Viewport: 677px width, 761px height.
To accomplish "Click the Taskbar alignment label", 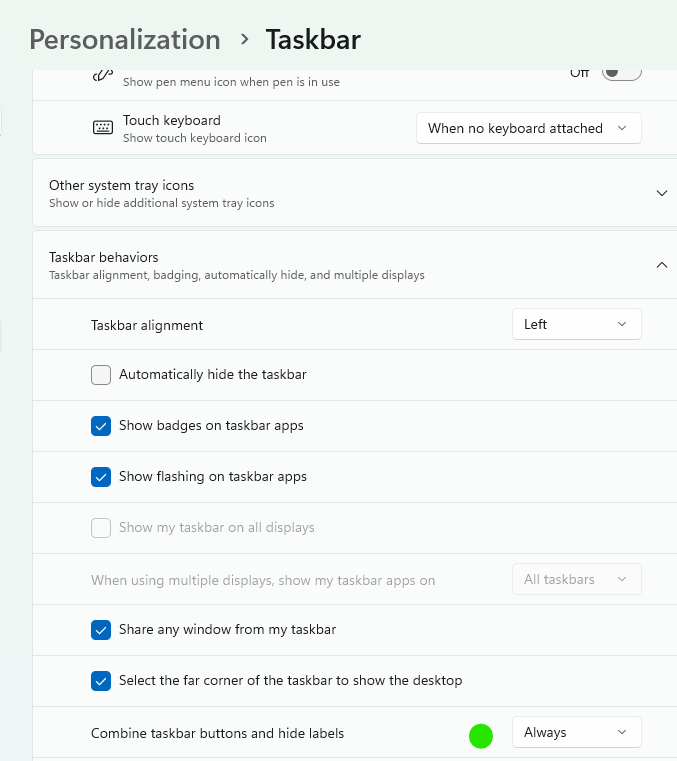I will 147,325.
